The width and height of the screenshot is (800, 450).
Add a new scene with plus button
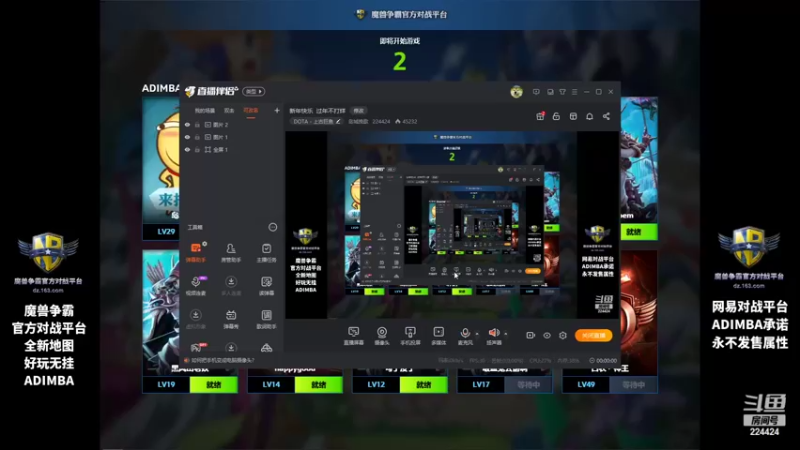[x=277, y=110]
